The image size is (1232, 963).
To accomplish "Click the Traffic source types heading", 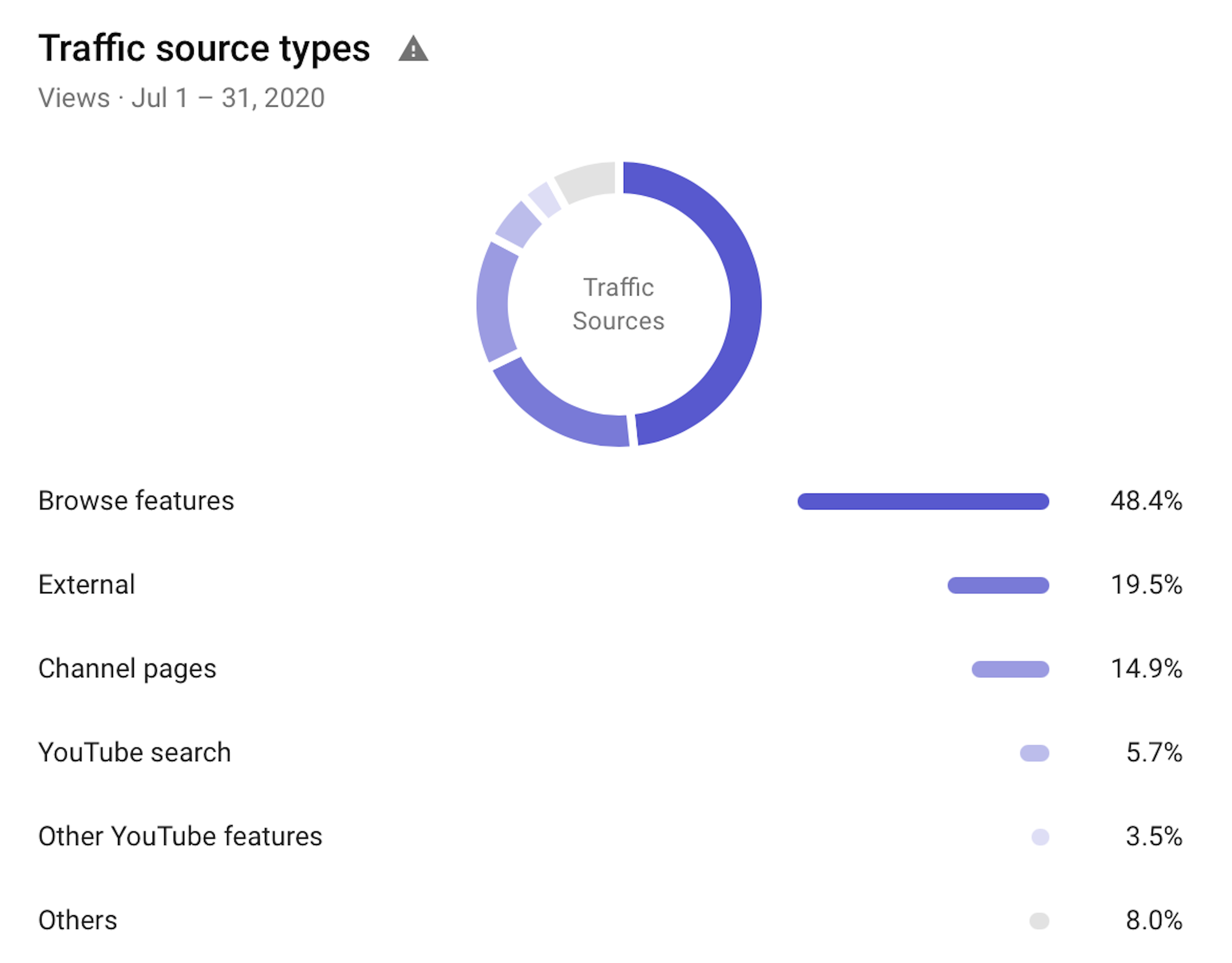I will (x=204, y=48).
